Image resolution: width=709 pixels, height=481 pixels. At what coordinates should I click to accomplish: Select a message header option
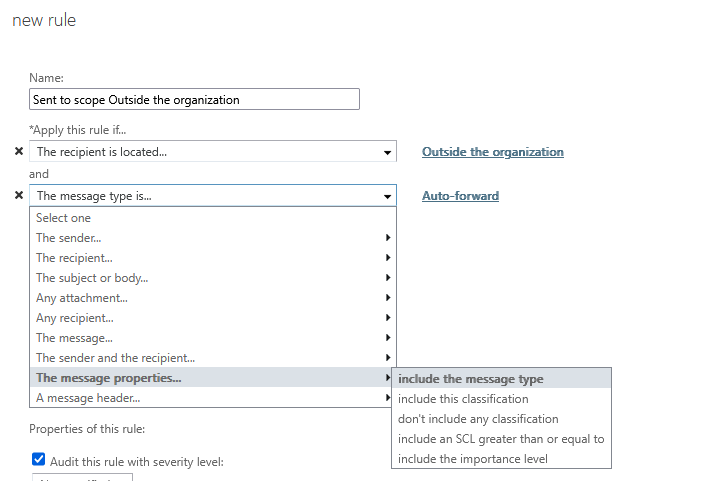(212, 398)
